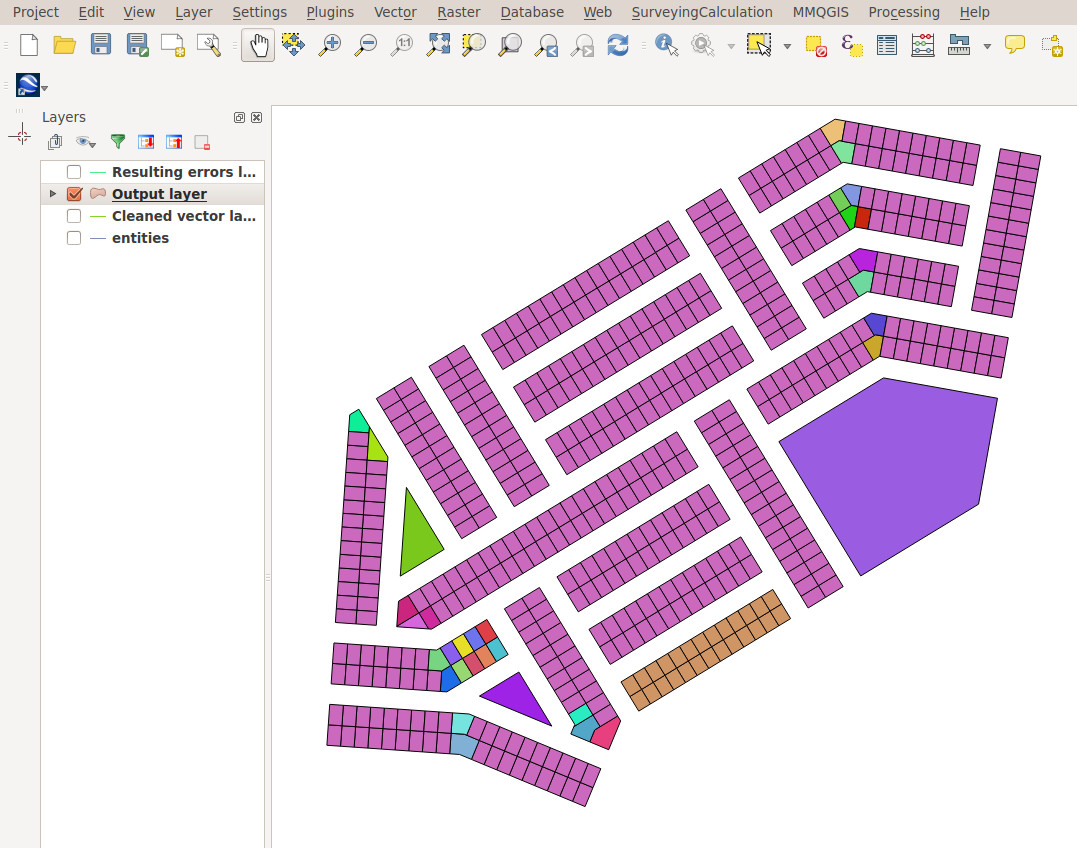Screen dimensions: 1077x848
Task: Open the Select Features tool dropdown arrow
Action: (x=787, y=47)
